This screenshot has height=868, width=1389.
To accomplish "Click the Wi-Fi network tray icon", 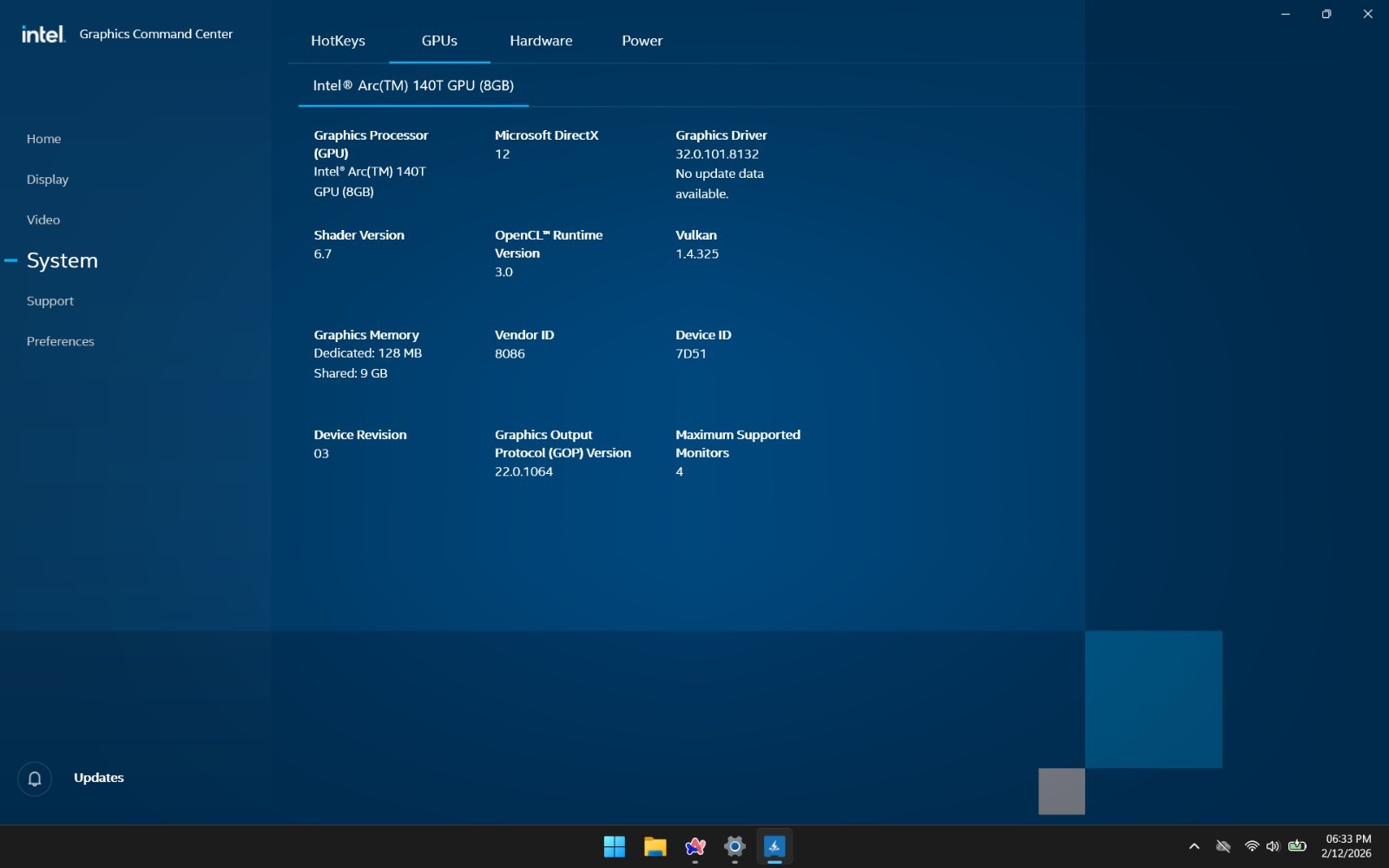I will 1252,846.
